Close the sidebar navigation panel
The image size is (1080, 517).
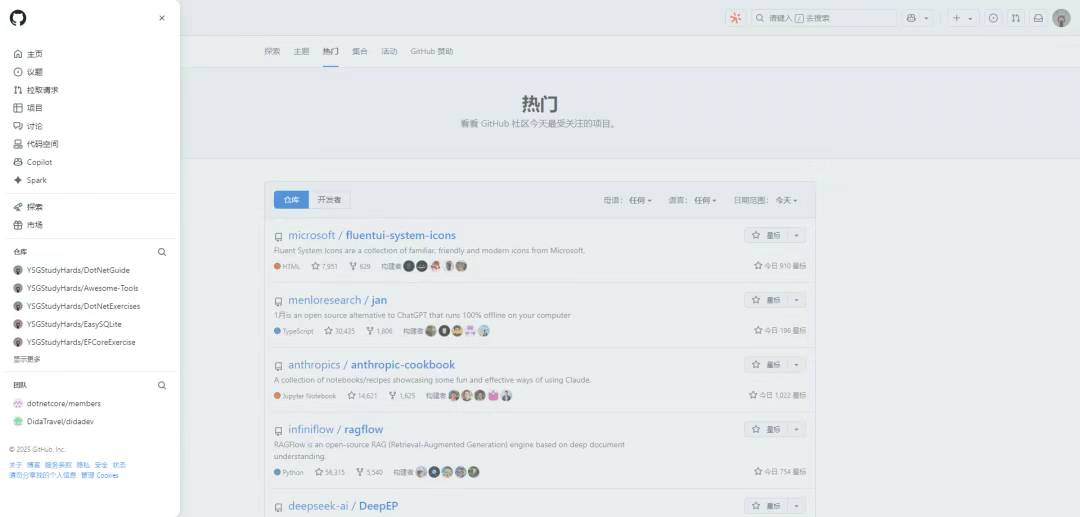pos(162,19)
